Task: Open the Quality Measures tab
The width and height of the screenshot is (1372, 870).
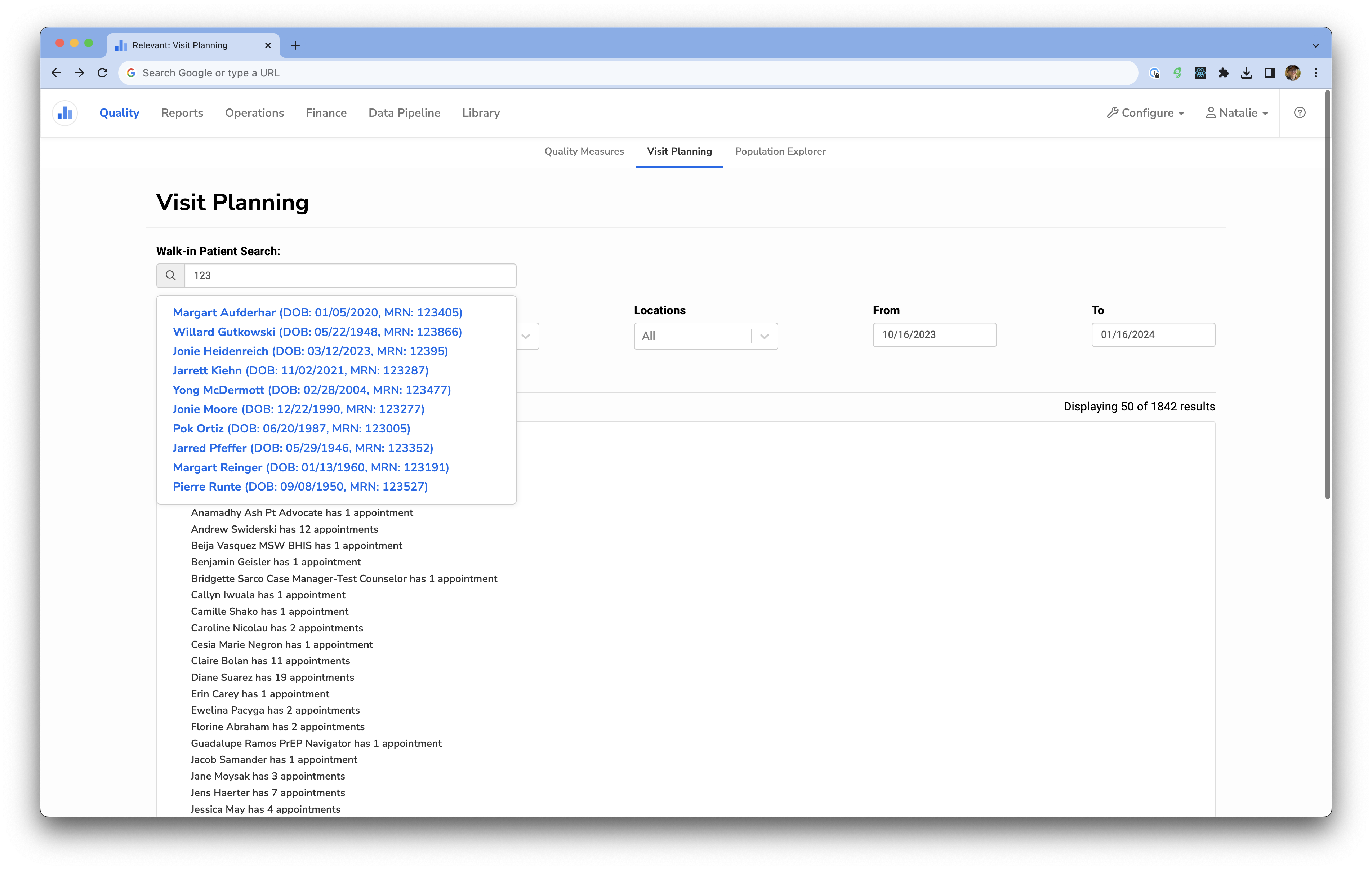Action: [584, 152]
